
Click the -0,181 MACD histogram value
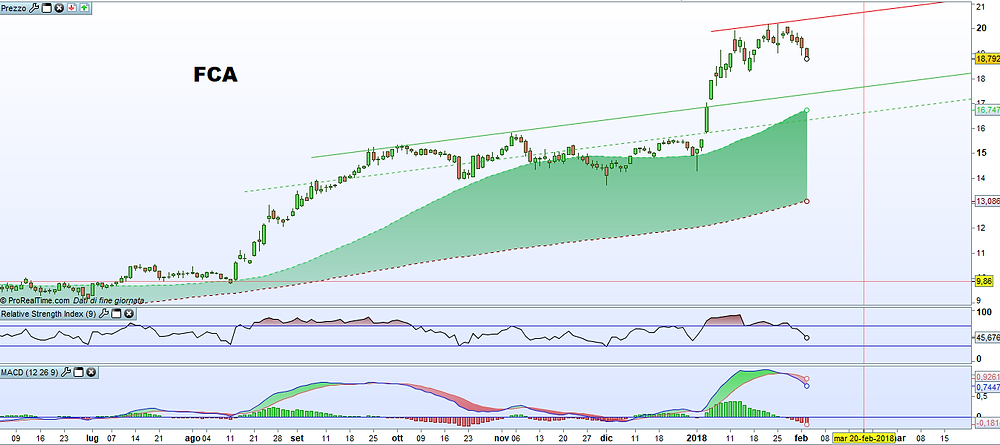(988, 423)
